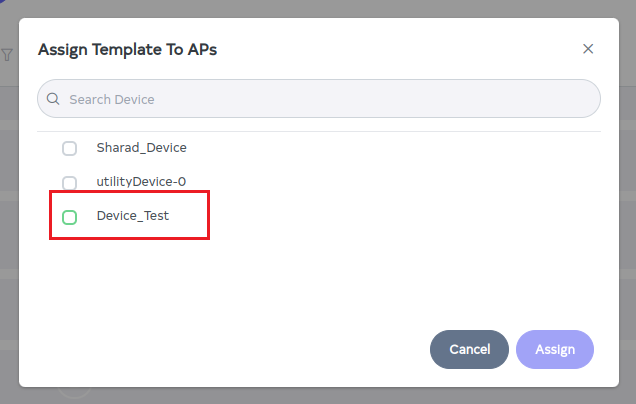Click the divider line under the search bar

320,131
